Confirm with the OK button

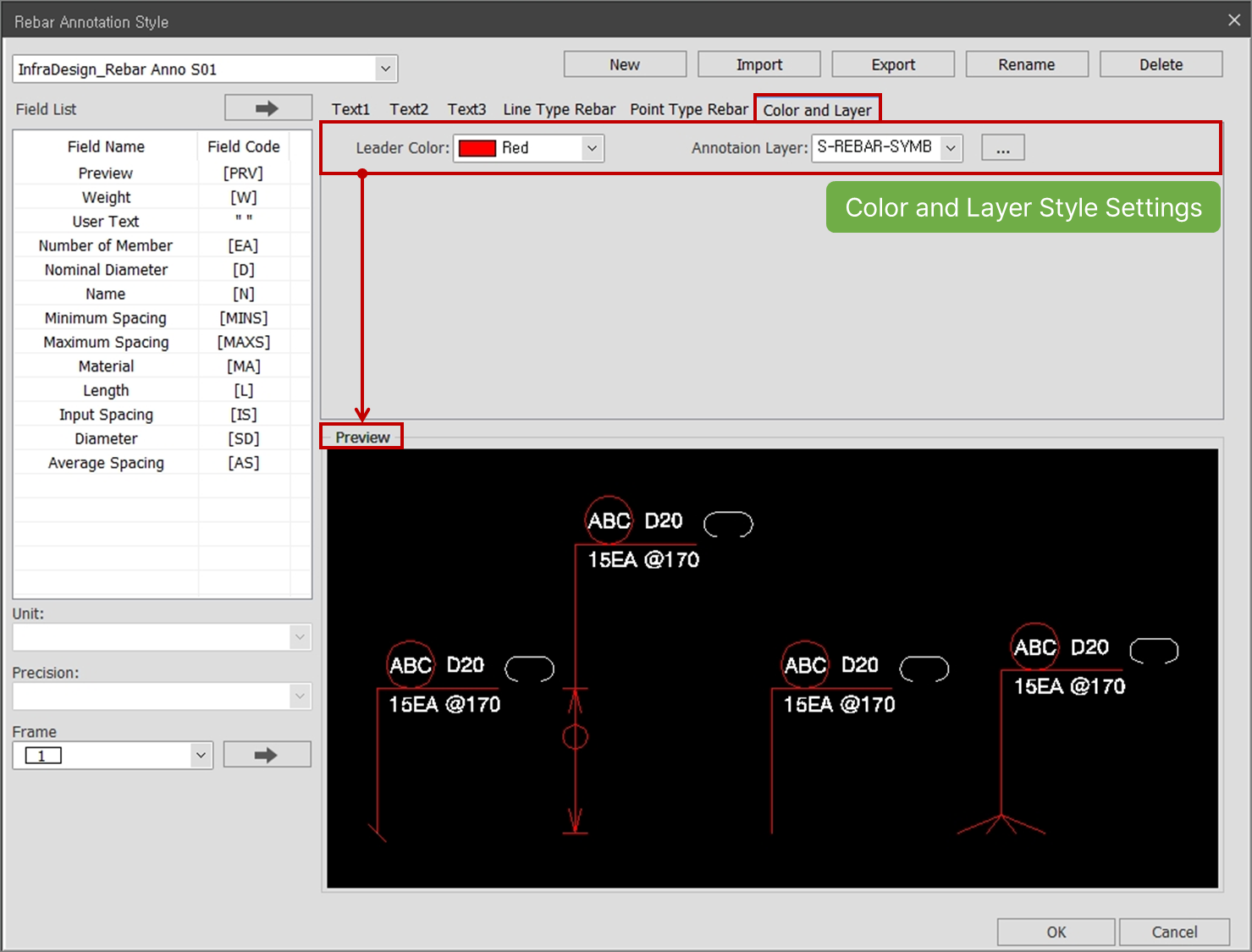pos(1056,932)
